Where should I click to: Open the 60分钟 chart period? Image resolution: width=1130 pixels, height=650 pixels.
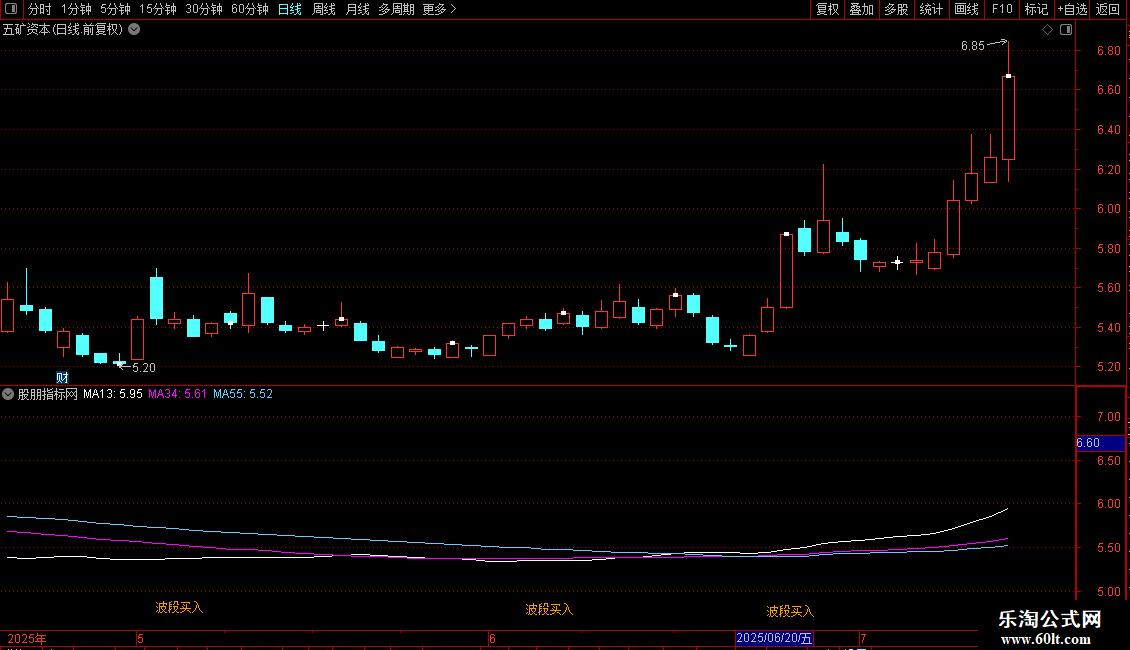point(249,9)
